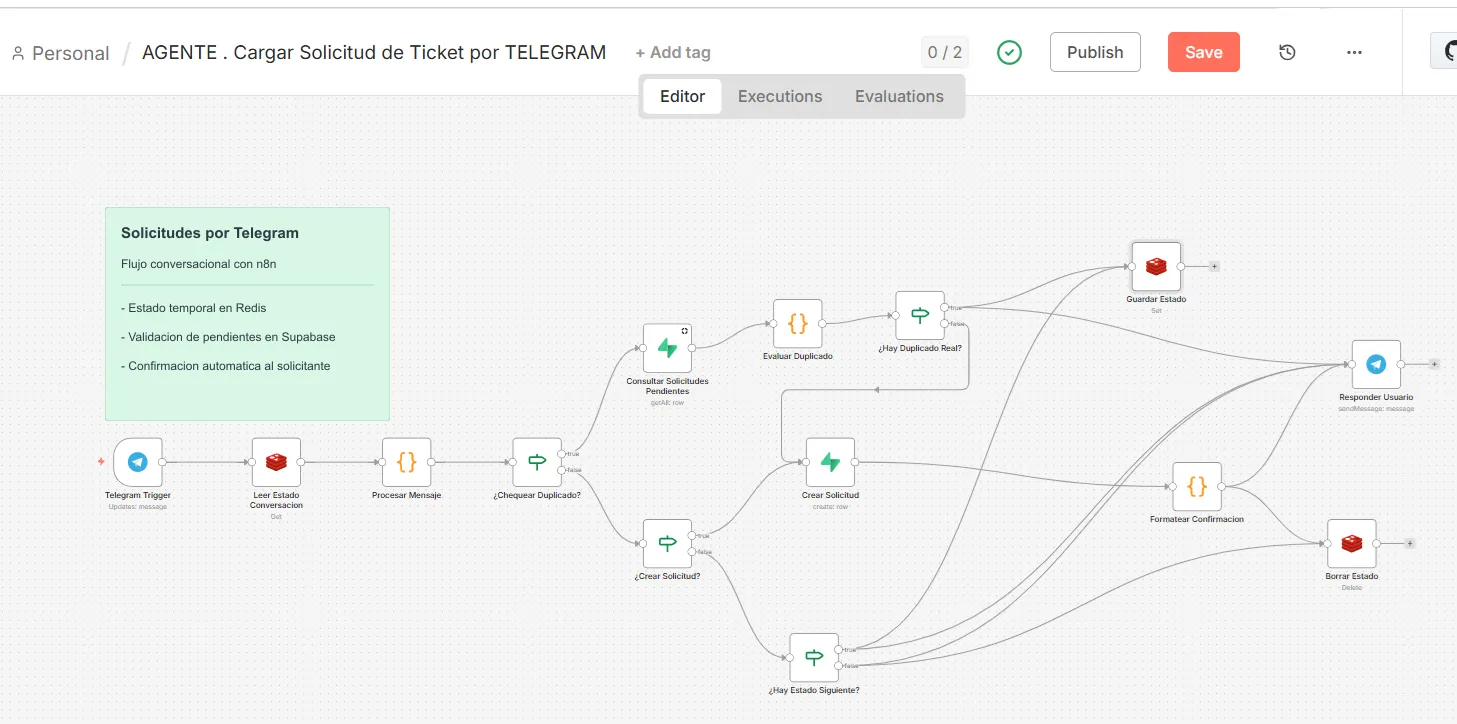
Task: Add a node after Responder Usuario
Action: click(1434, 364)
